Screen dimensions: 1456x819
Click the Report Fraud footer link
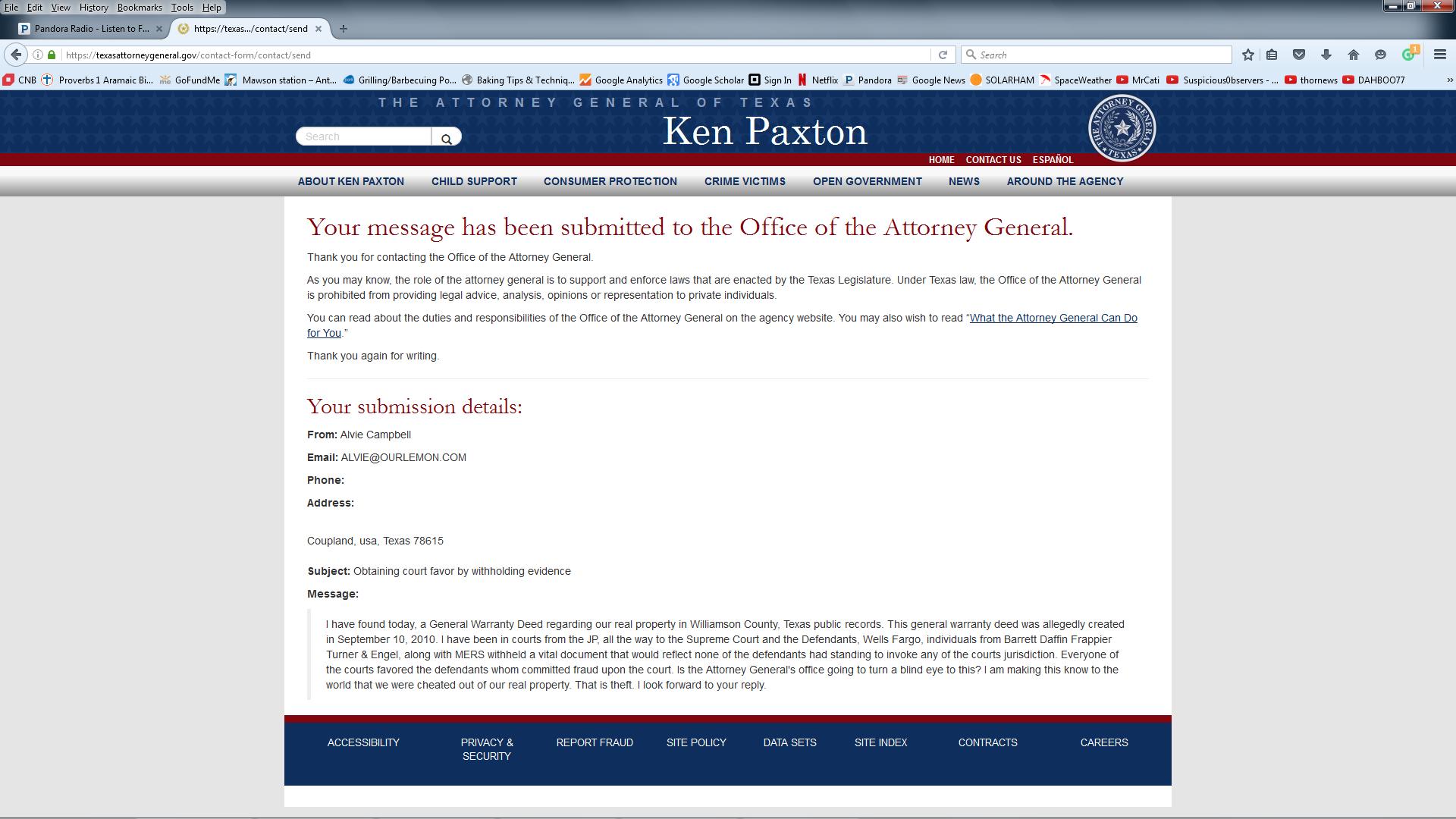pyautogui.click(x=595, y=742)
